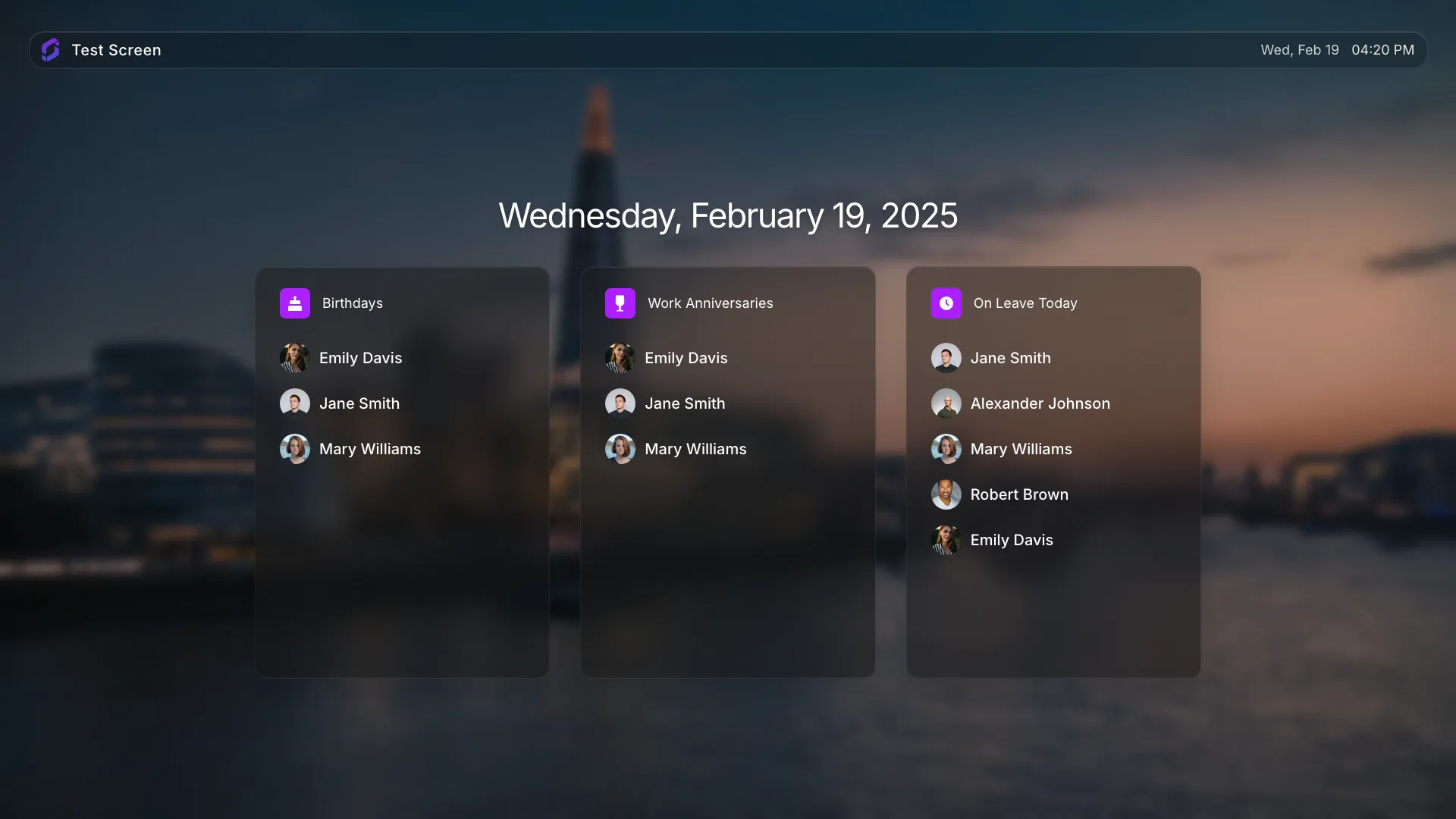Click the name Emily Davis under Birthdays
This screenshot has width=1456, height=819.
click(360, 358)
